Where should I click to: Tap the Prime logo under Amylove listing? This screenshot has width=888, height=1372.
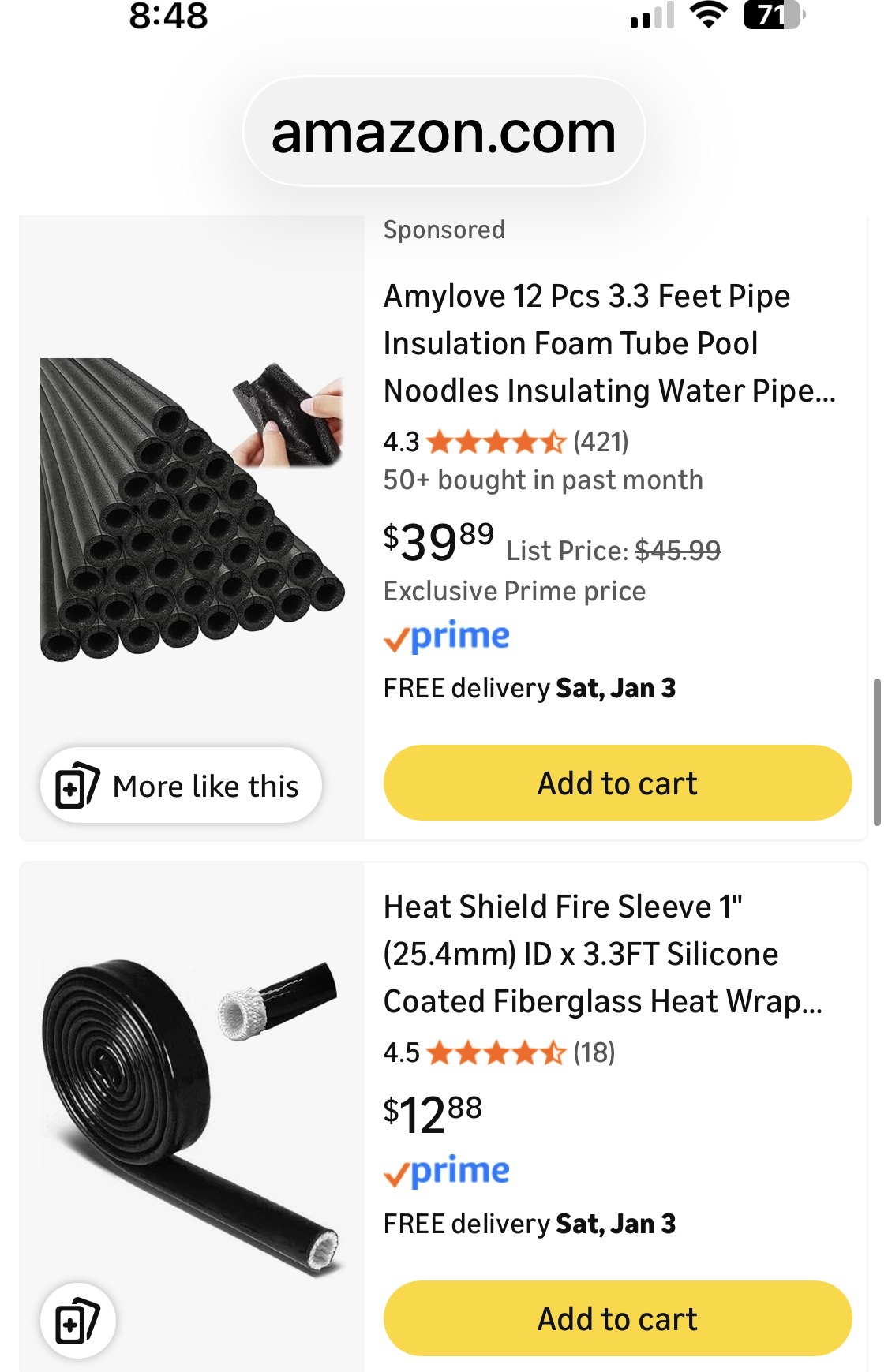click(x=447, y=637)
